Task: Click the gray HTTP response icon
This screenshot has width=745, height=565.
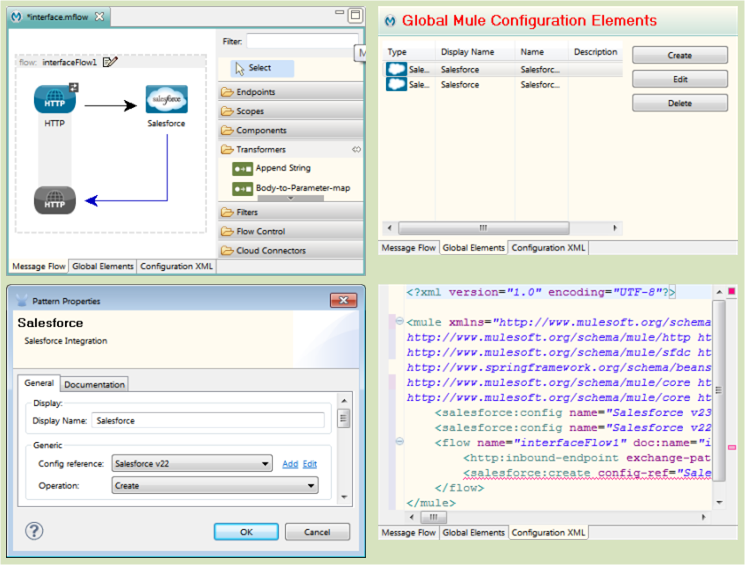Action: (x=55, y=200)
